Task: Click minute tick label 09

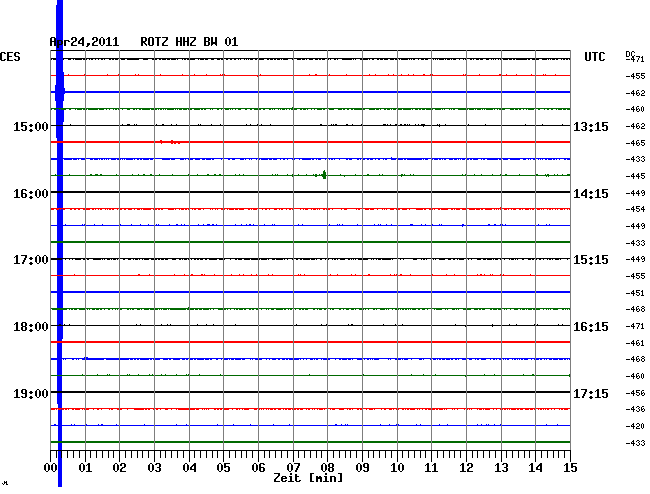Action: click(x=362, y=468)
